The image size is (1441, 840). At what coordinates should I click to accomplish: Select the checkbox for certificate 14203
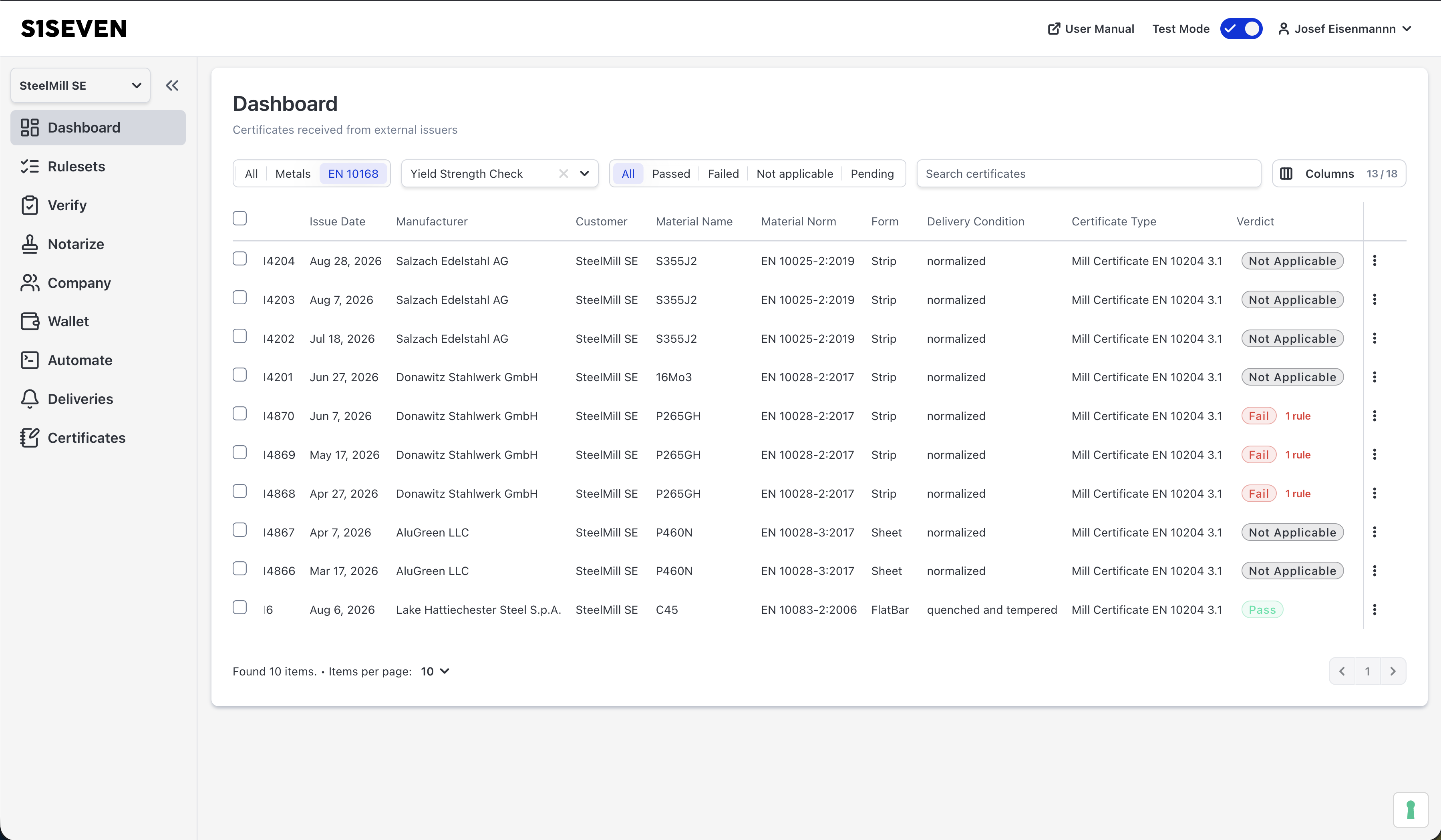click(x=239, y=297)
